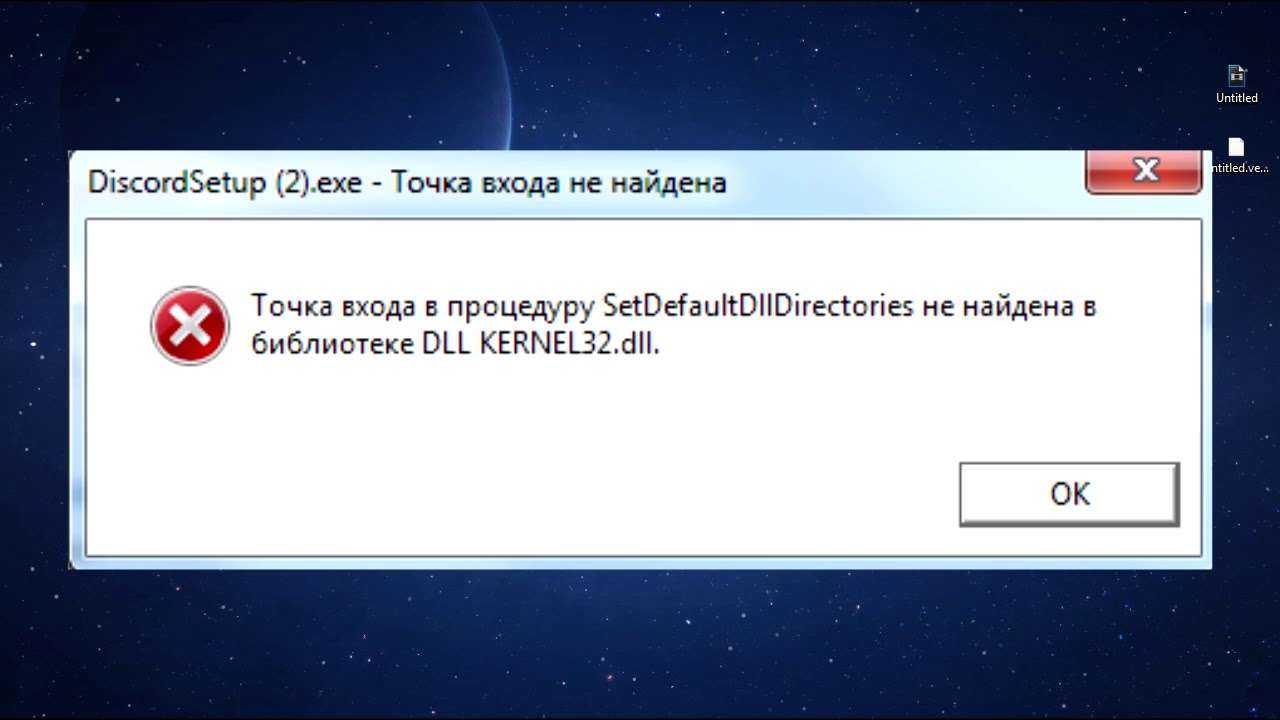Image resolution: width=1280 pixels, height=720 pixels.
Task: Click the dialog's bottom glass border frame
Action: 640,563
